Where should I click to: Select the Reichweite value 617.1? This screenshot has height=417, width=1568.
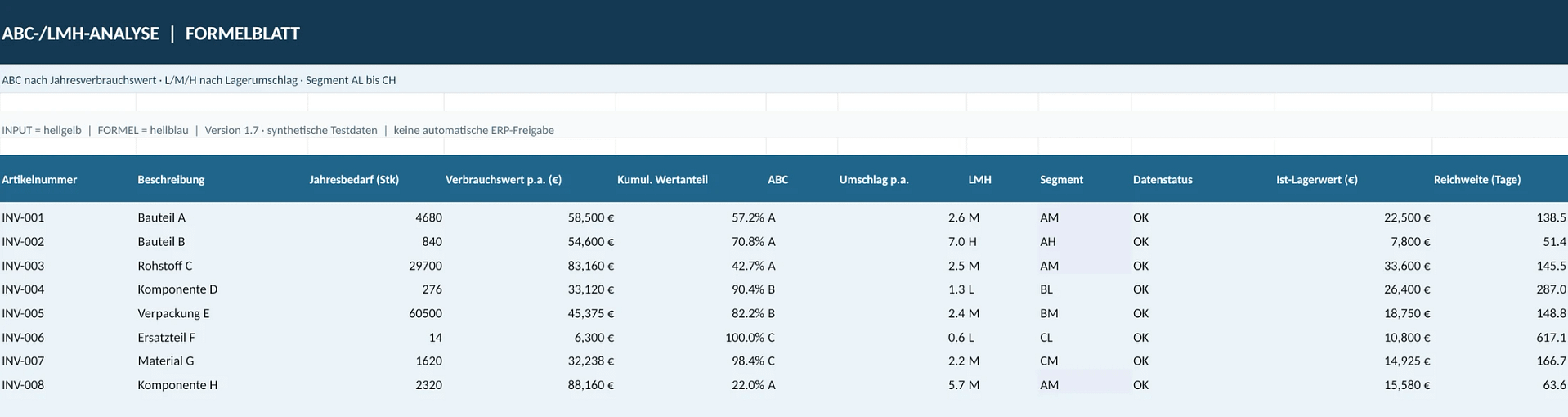[1500, 337]
